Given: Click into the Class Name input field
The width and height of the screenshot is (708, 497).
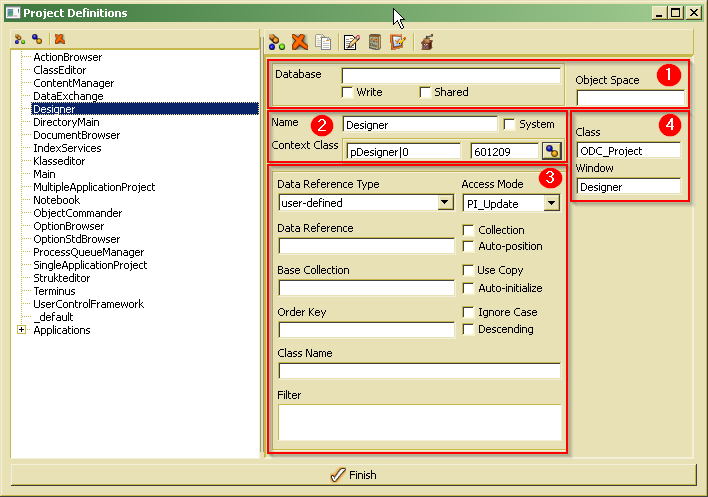Looking at the screenshot, I should pos(419,371).
